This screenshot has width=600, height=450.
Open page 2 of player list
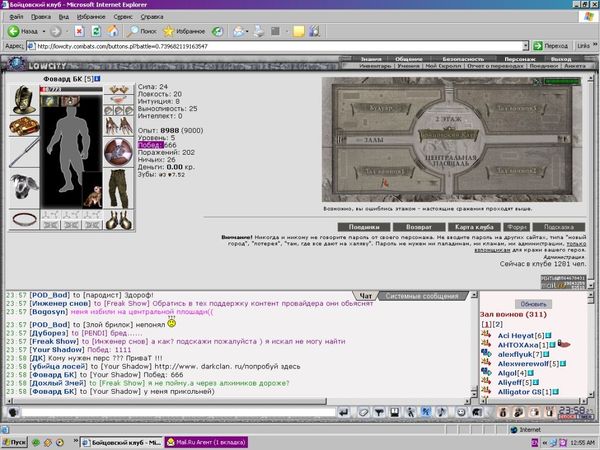pyautogui.click(x=497, y=324)
